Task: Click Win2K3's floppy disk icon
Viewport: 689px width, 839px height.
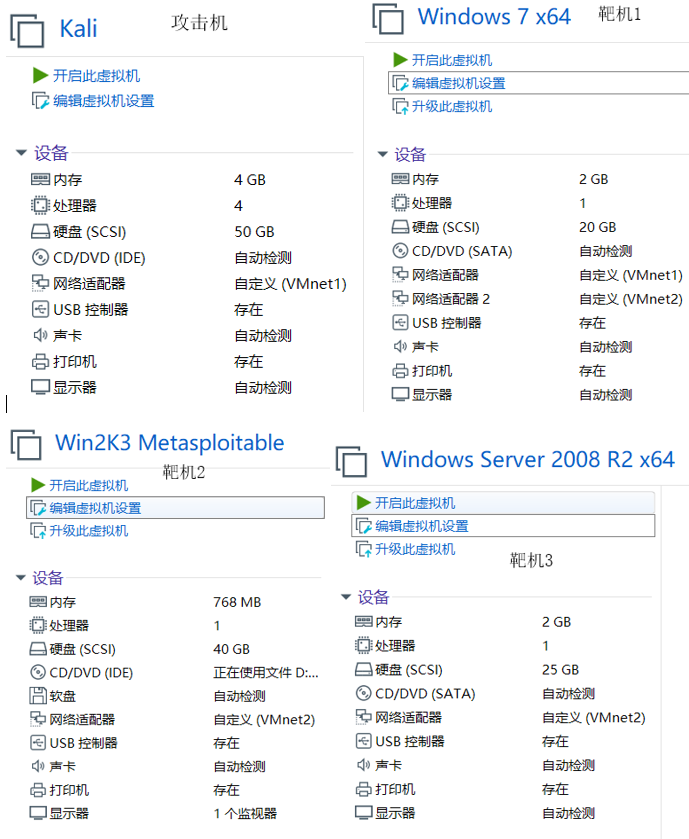Action: coord(37,696)
